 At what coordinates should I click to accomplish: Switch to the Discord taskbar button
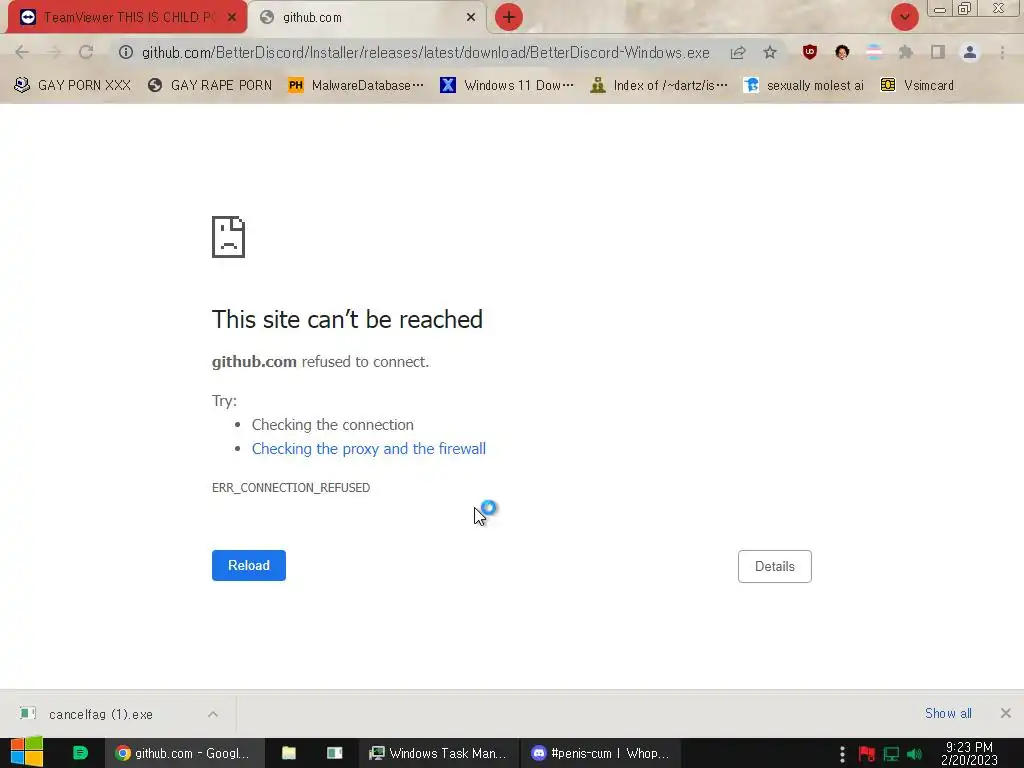coord(601,753)
